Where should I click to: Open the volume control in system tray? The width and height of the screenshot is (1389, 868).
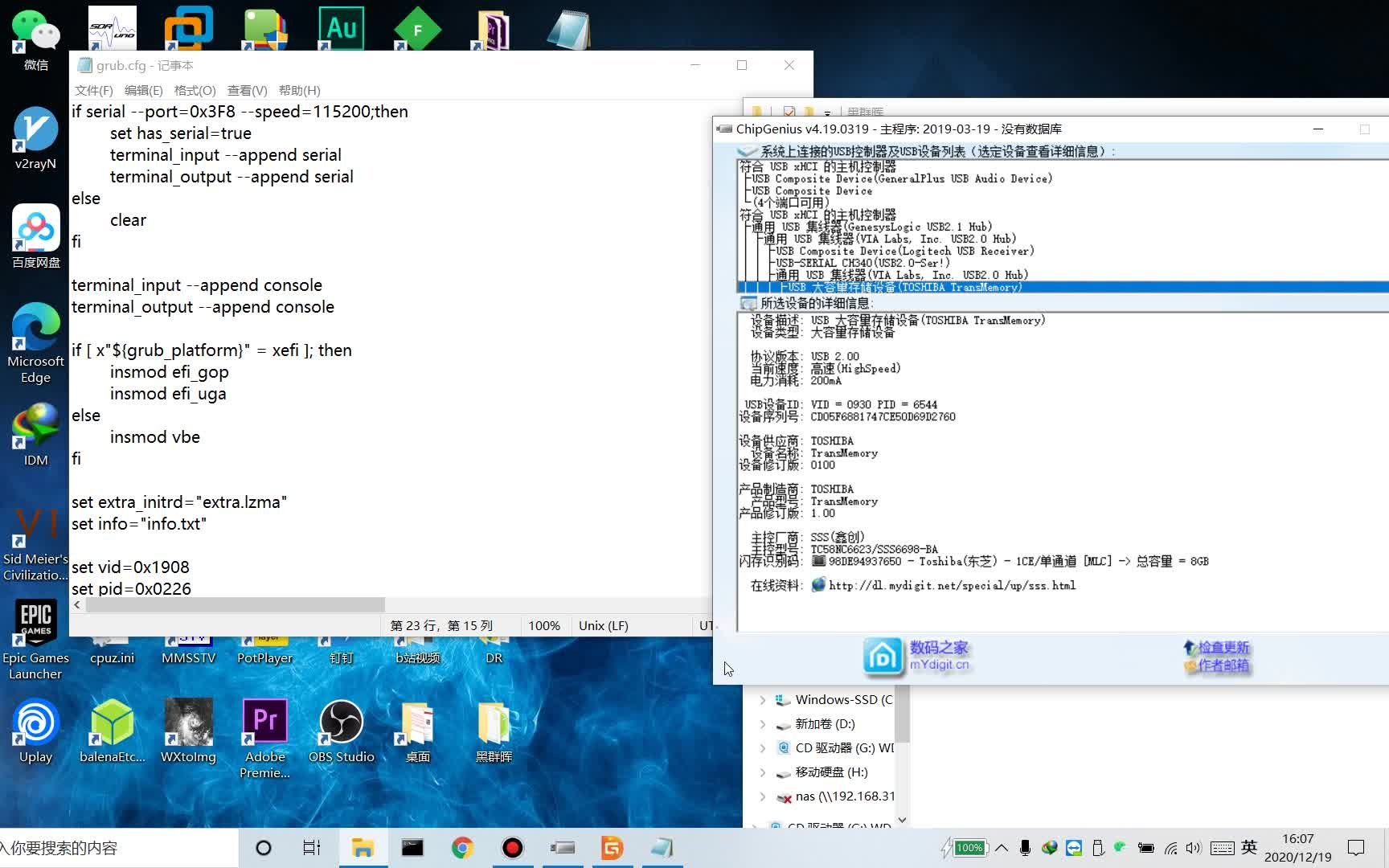[x=1193, y=848]
